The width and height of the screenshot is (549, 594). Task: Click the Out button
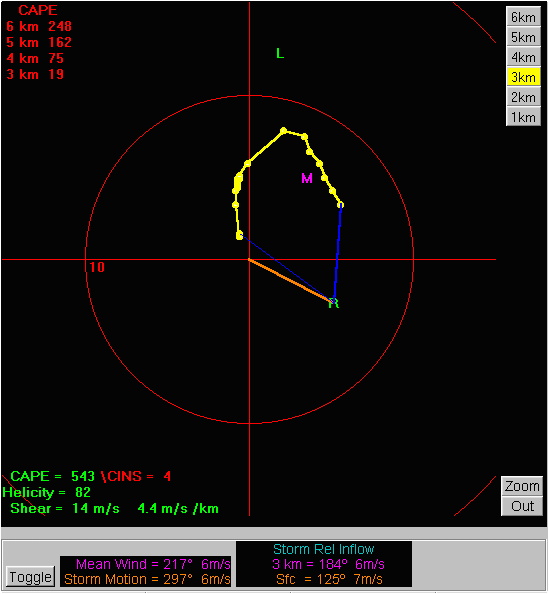click(x=522, y=506)
